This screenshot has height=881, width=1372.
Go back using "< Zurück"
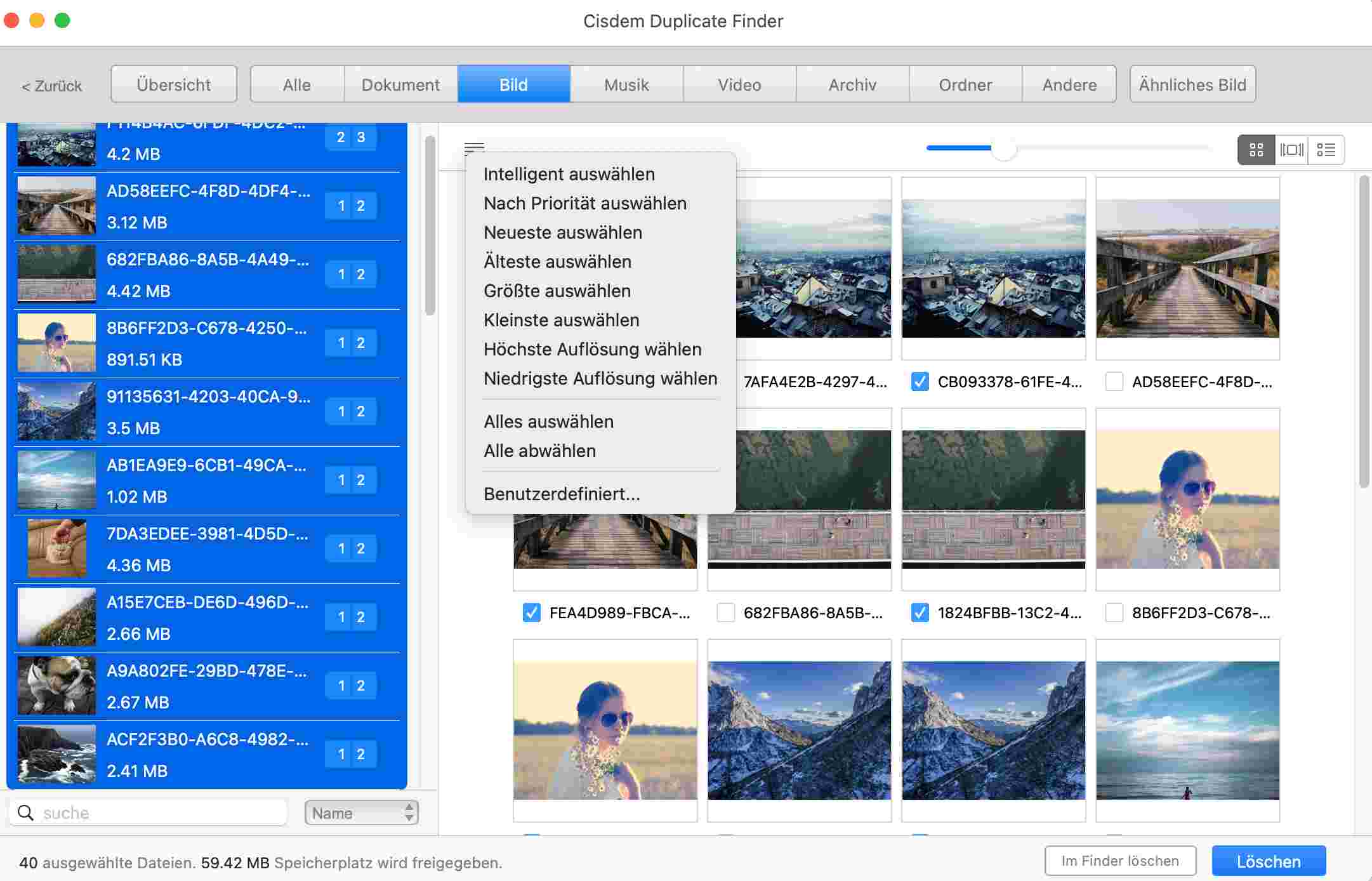click(52, 86)
